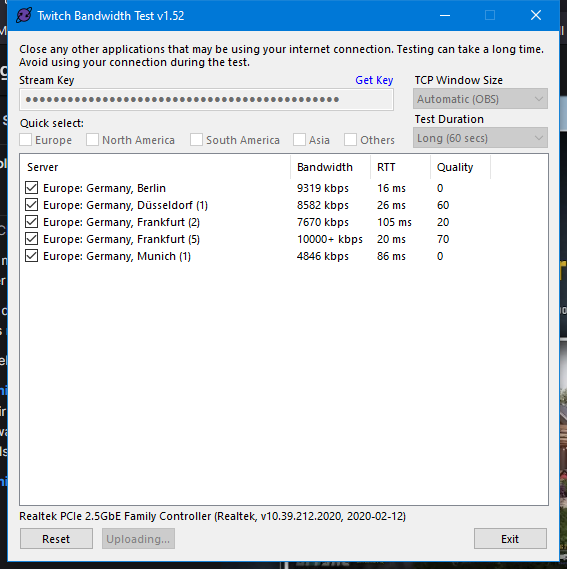Select the Europe: Germany, Berlin row text
Screen dimensions: 567x569
(104, 188)
